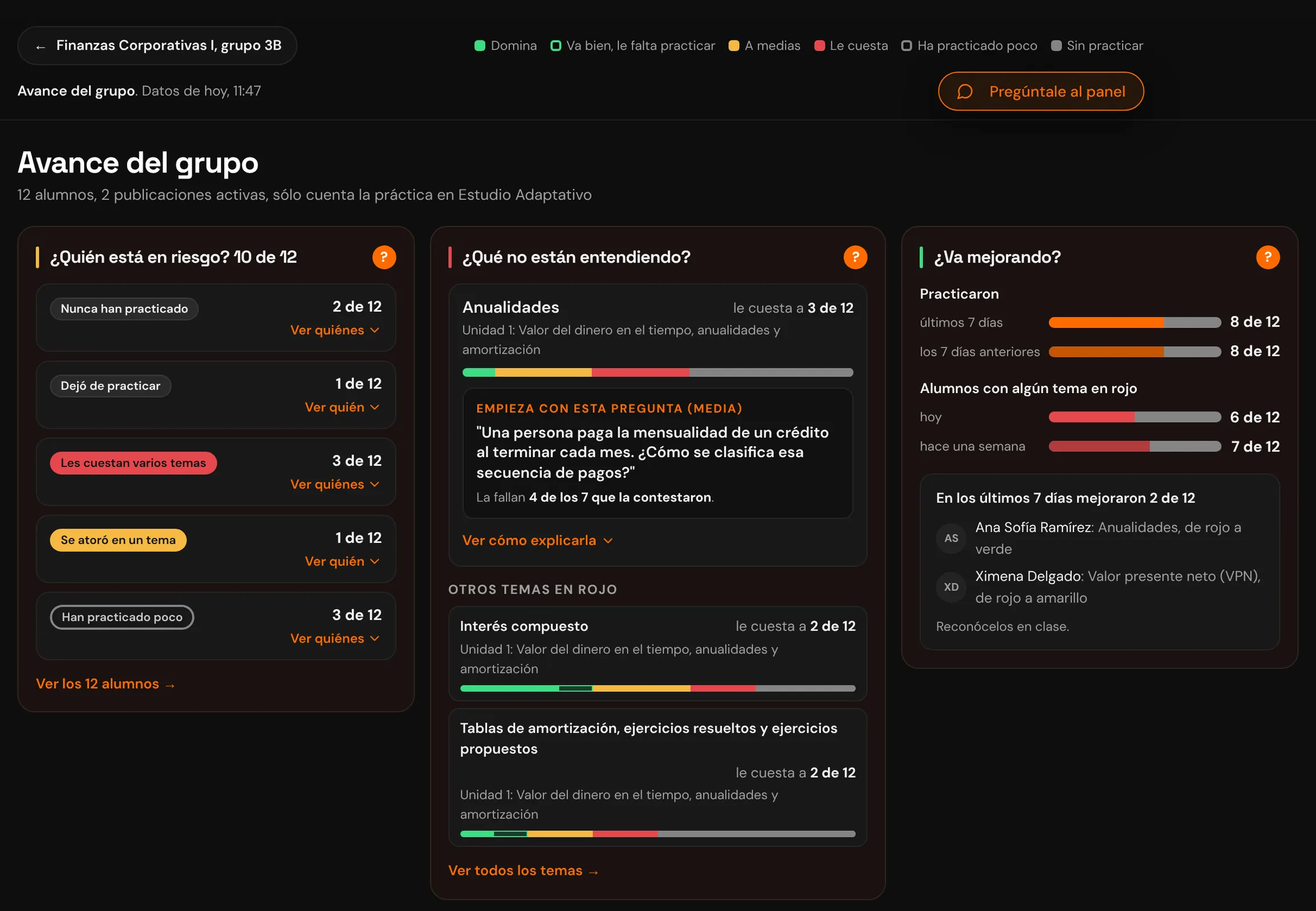Open the 'Anualidades' topic title
Screen dimensions: 1316x911
pos(510,307)
